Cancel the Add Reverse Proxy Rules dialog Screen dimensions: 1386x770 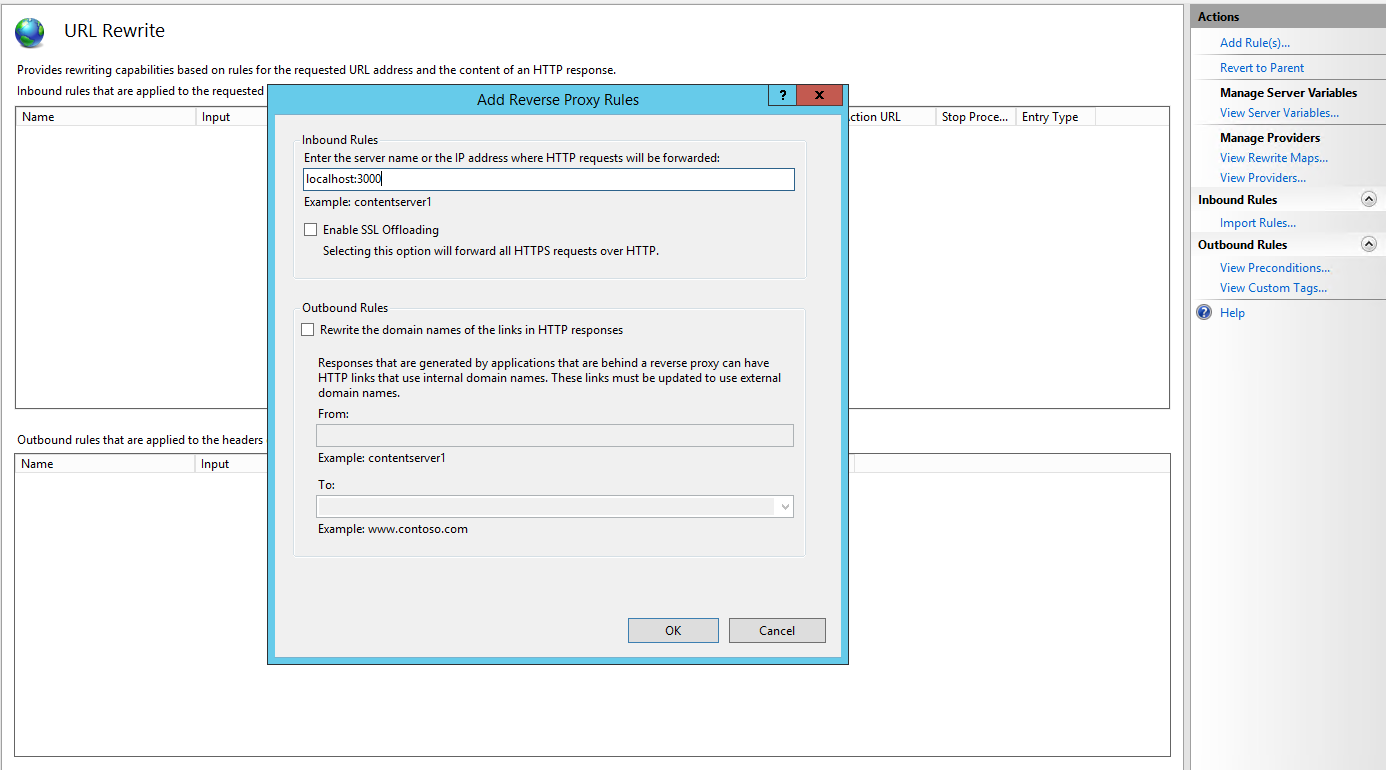pos(777,630)
